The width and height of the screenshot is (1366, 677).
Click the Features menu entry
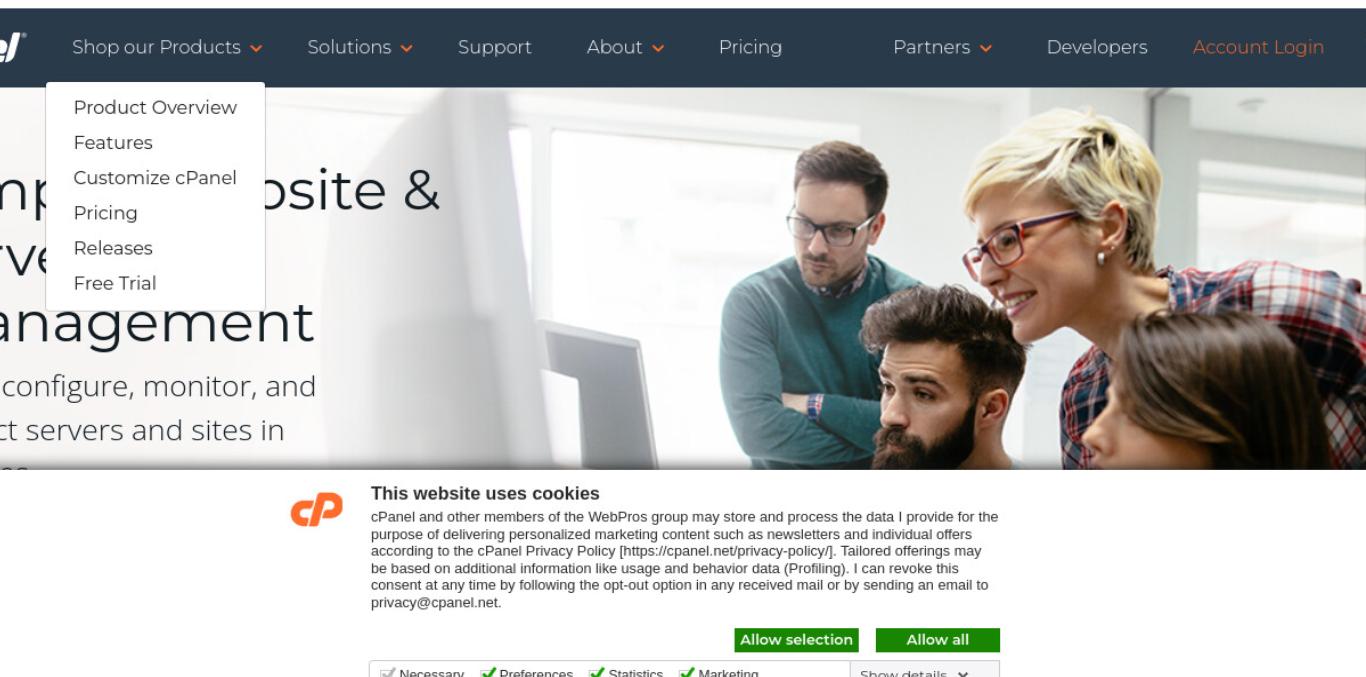(x=113, y=143)
